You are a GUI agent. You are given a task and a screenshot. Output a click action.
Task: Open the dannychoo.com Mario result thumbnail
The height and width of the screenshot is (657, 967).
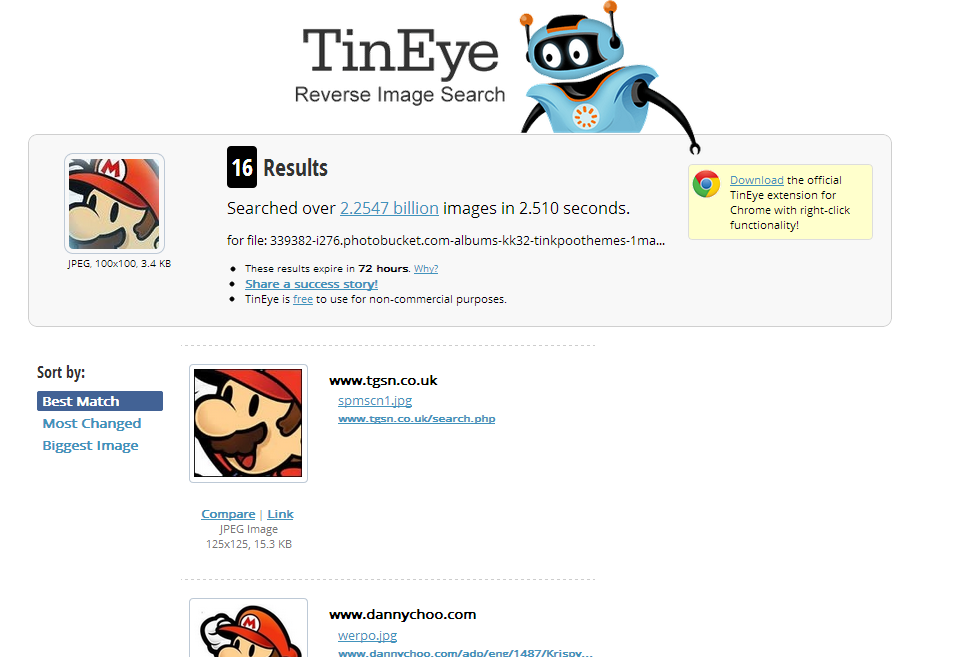pos(248,628)
